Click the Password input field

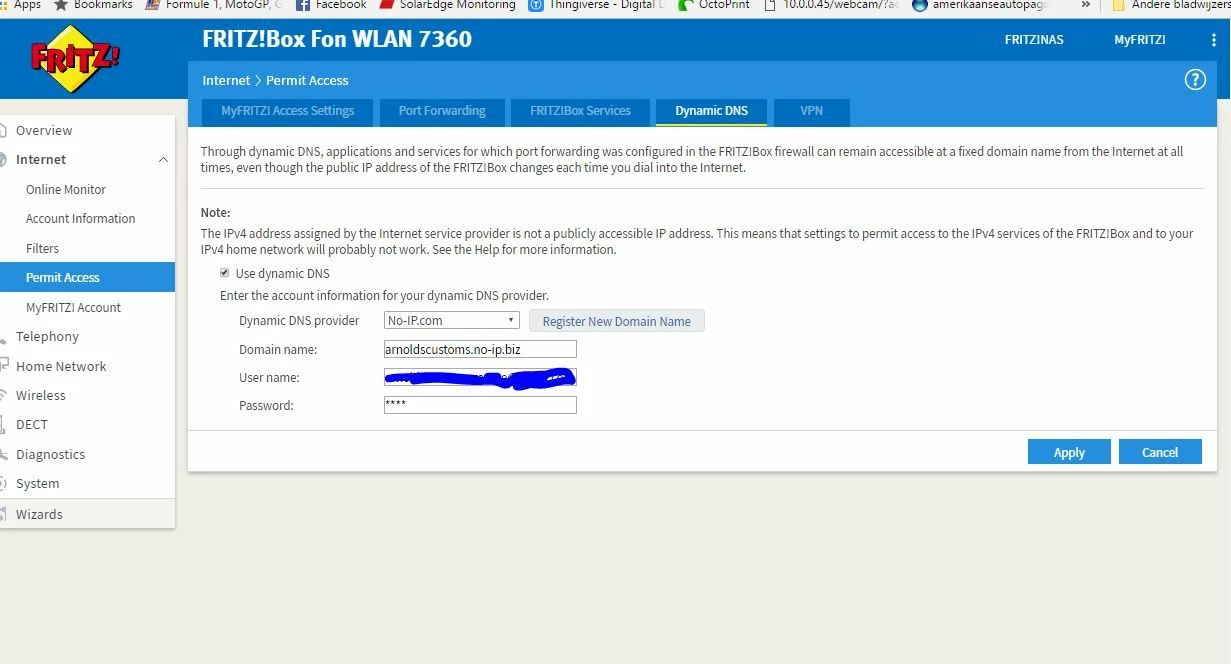[x=480, y=405]
